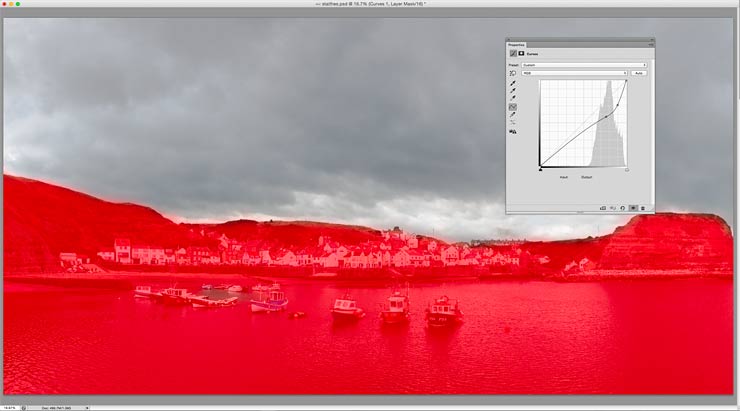Image resolution: width=740 pixels, height=411 pixels.
Task: Delete the Curves adjustment layer
Action: [642, 208]
